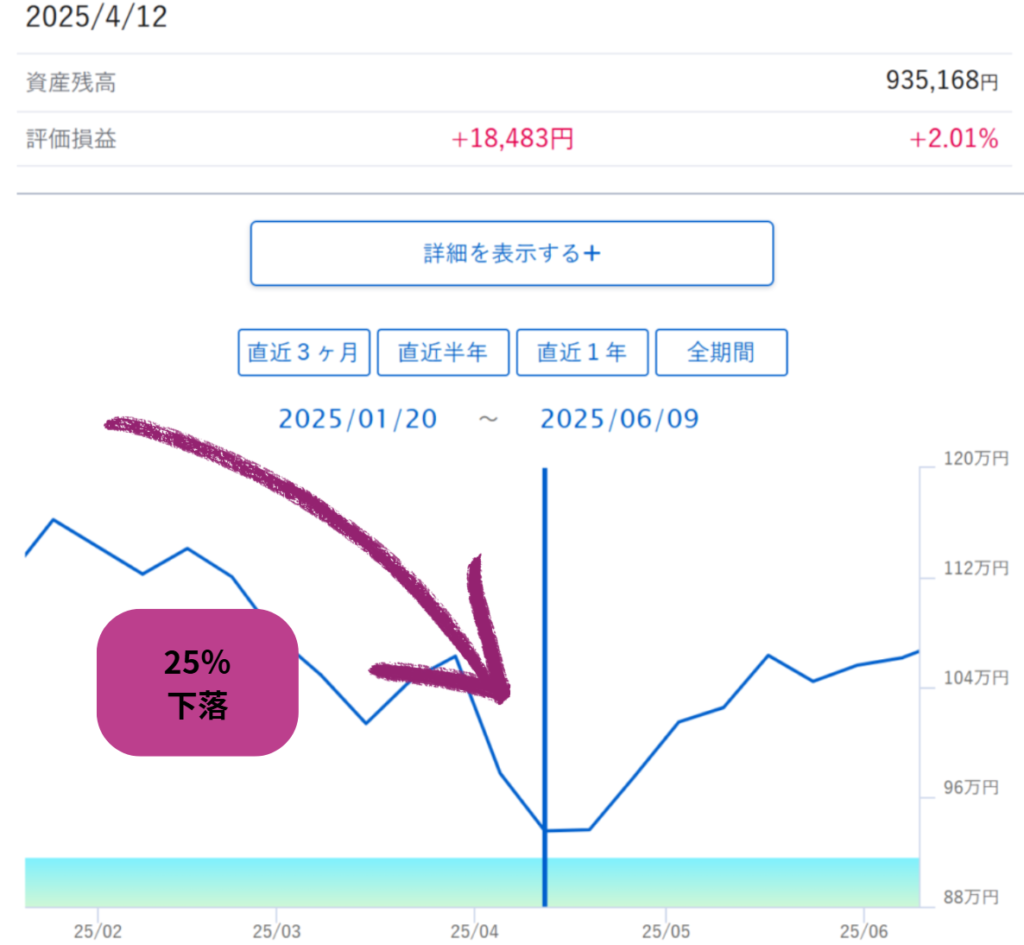Click the 935,168円 asset balance value
The height and width of the screenshot is (945, 1024).
(941, 82)
